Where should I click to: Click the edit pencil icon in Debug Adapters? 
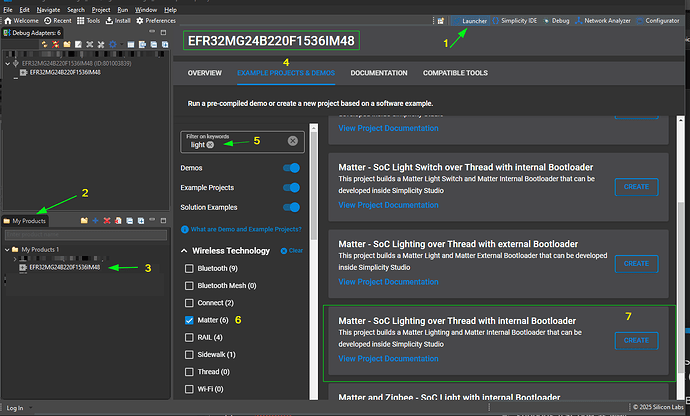[78, 44]
